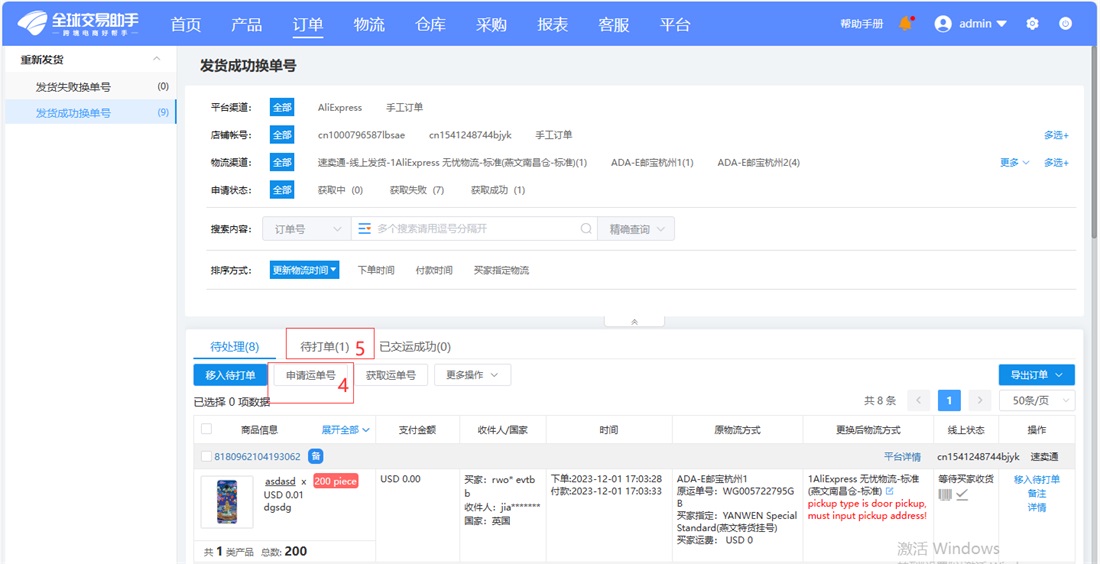The height and width of the screenshot is (564, 1100).
Task: Open 物流 in top navigation
Action: tap(369, 25)
